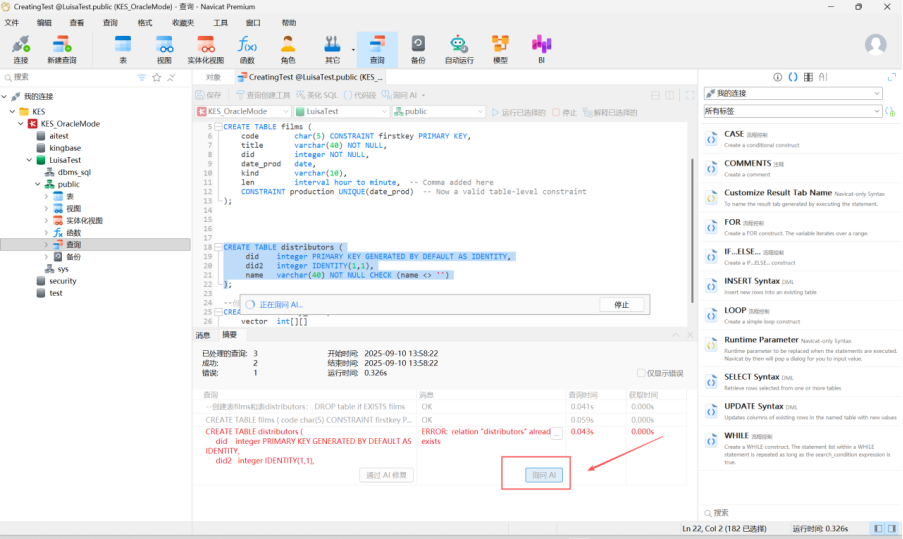Expand the 表 (Tables) tree node

(46, 197)
